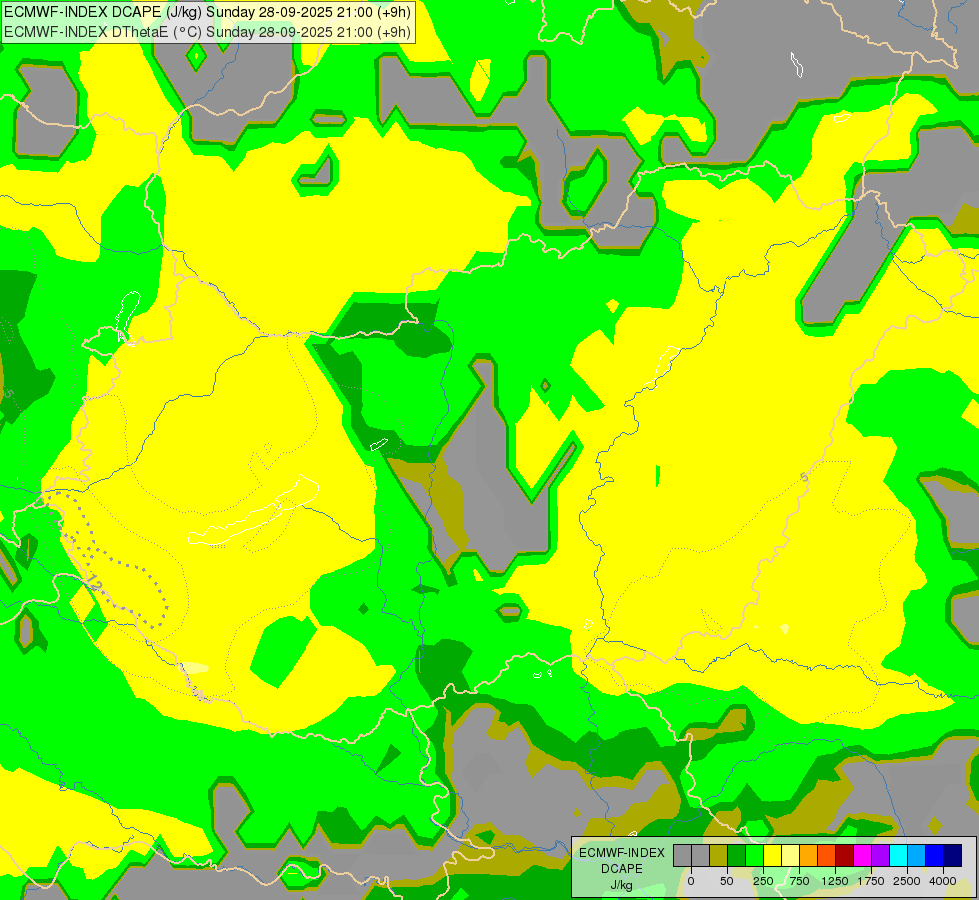This screenshot has width=979, height=900.
Task: Click the '1750' tick label on the legend
Action: pyautogui.click(x=871, y=881)
